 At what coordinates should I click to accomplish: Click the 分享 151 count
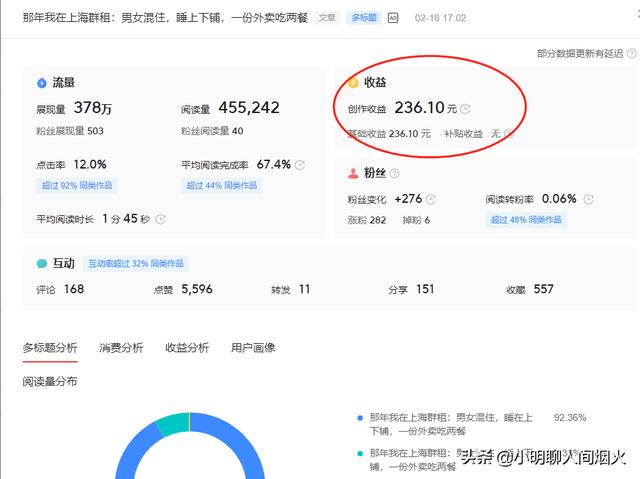[425, 289]
